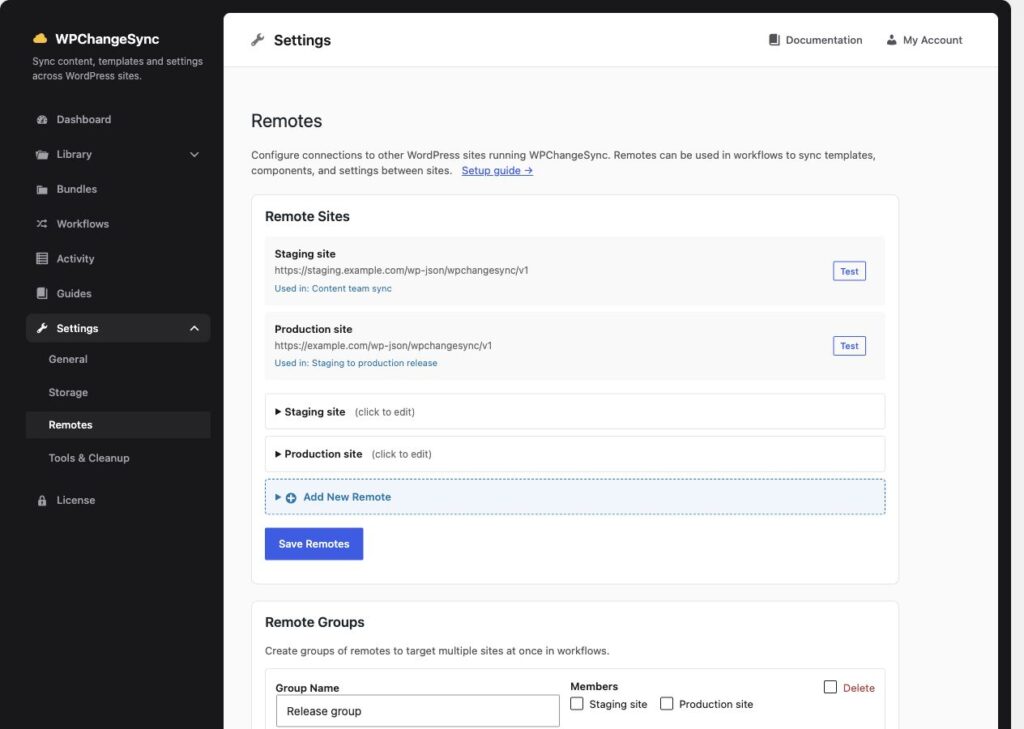Click the Group Name input field
The image size is (1024, 729).
click(x=417, y=711)
